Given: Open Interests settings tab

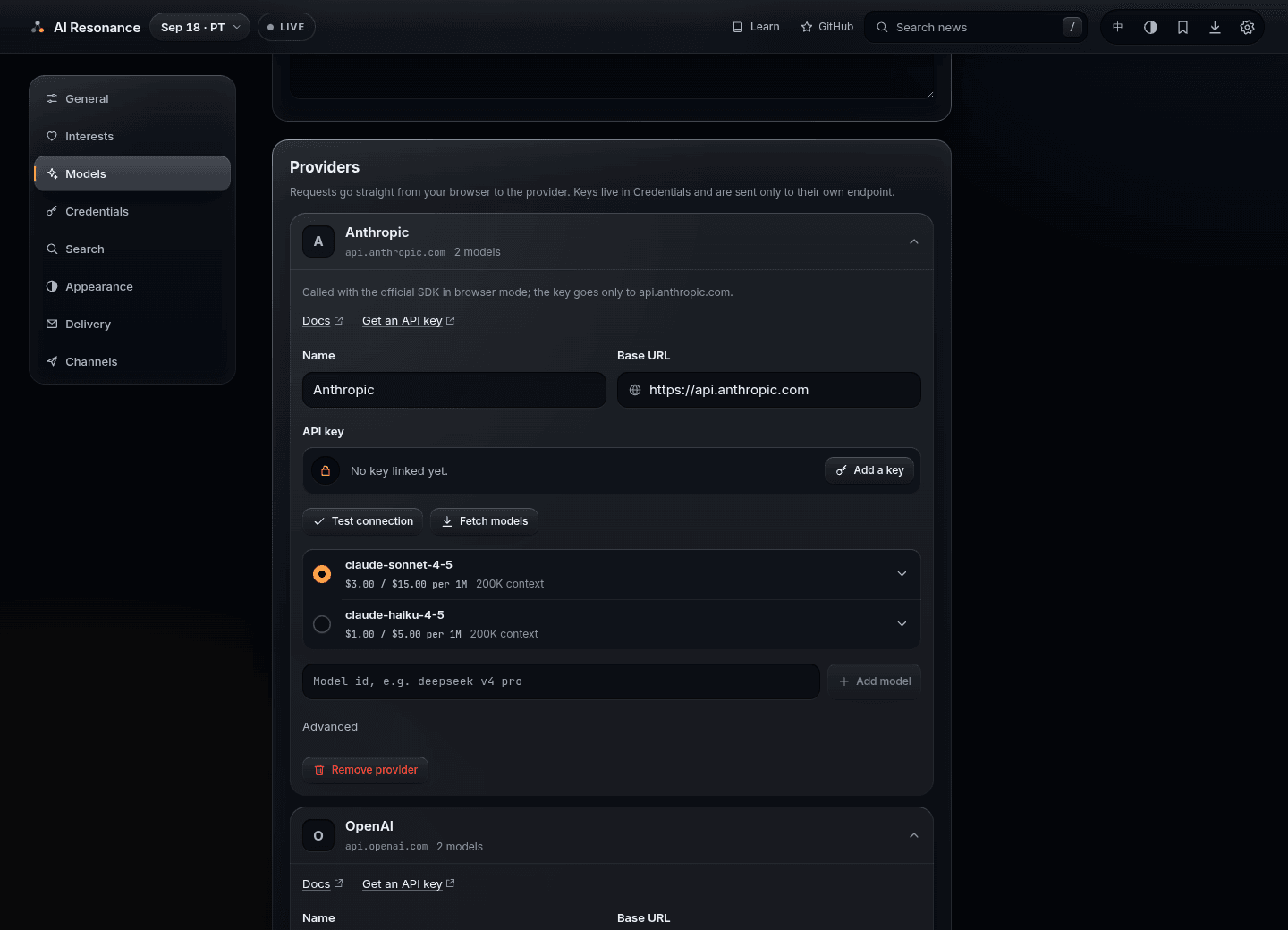Looking at the screenshot, I should tap(132, 137).
